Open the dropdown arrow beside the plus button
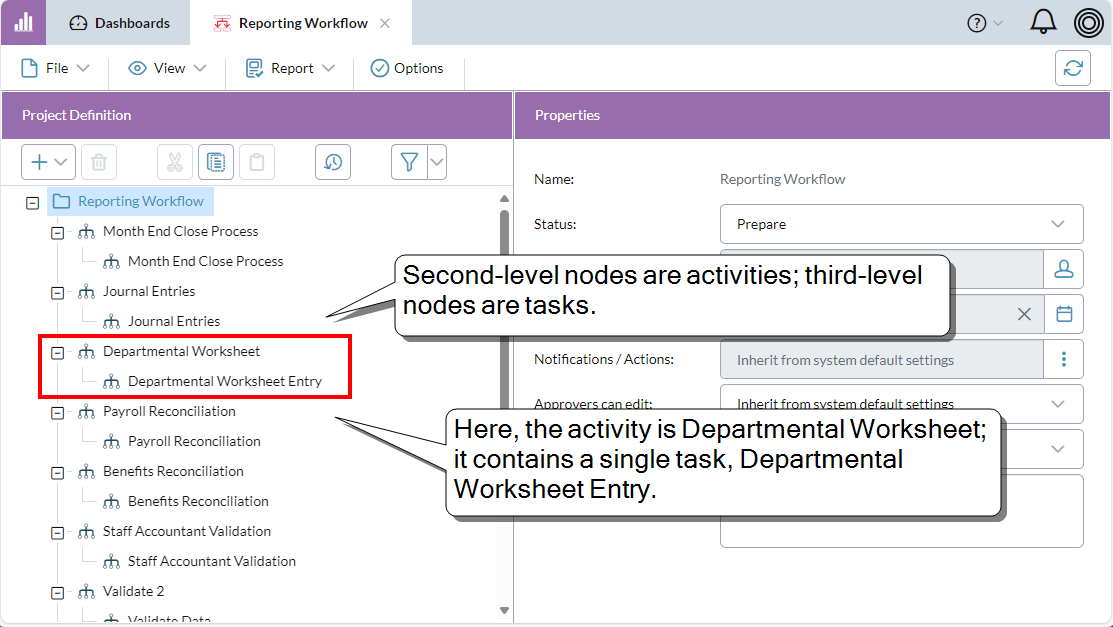 pyautogui.click(x=62, y=163)
